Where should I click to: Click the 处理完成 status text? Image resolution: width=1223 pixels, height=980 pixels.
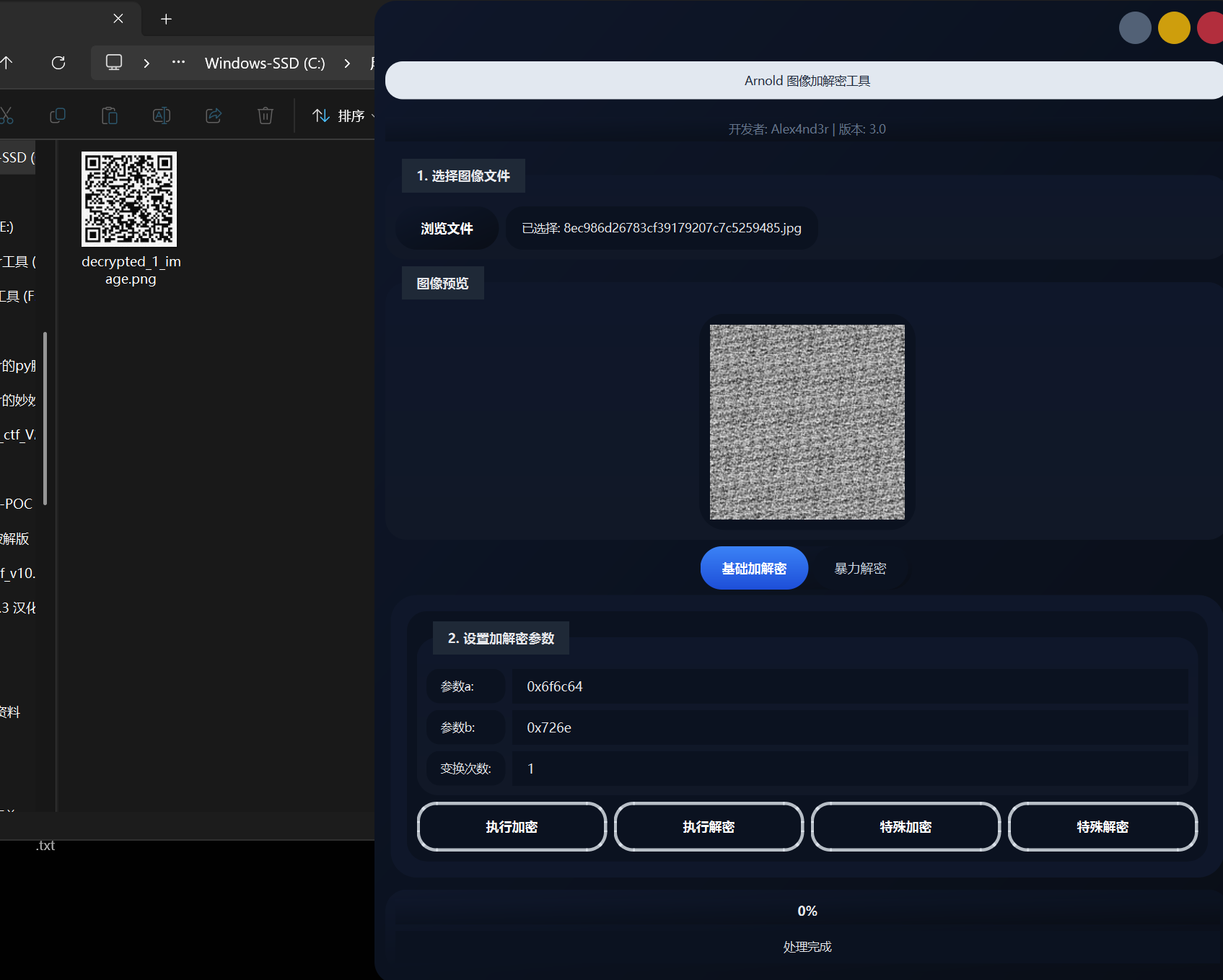coord(807,947)
